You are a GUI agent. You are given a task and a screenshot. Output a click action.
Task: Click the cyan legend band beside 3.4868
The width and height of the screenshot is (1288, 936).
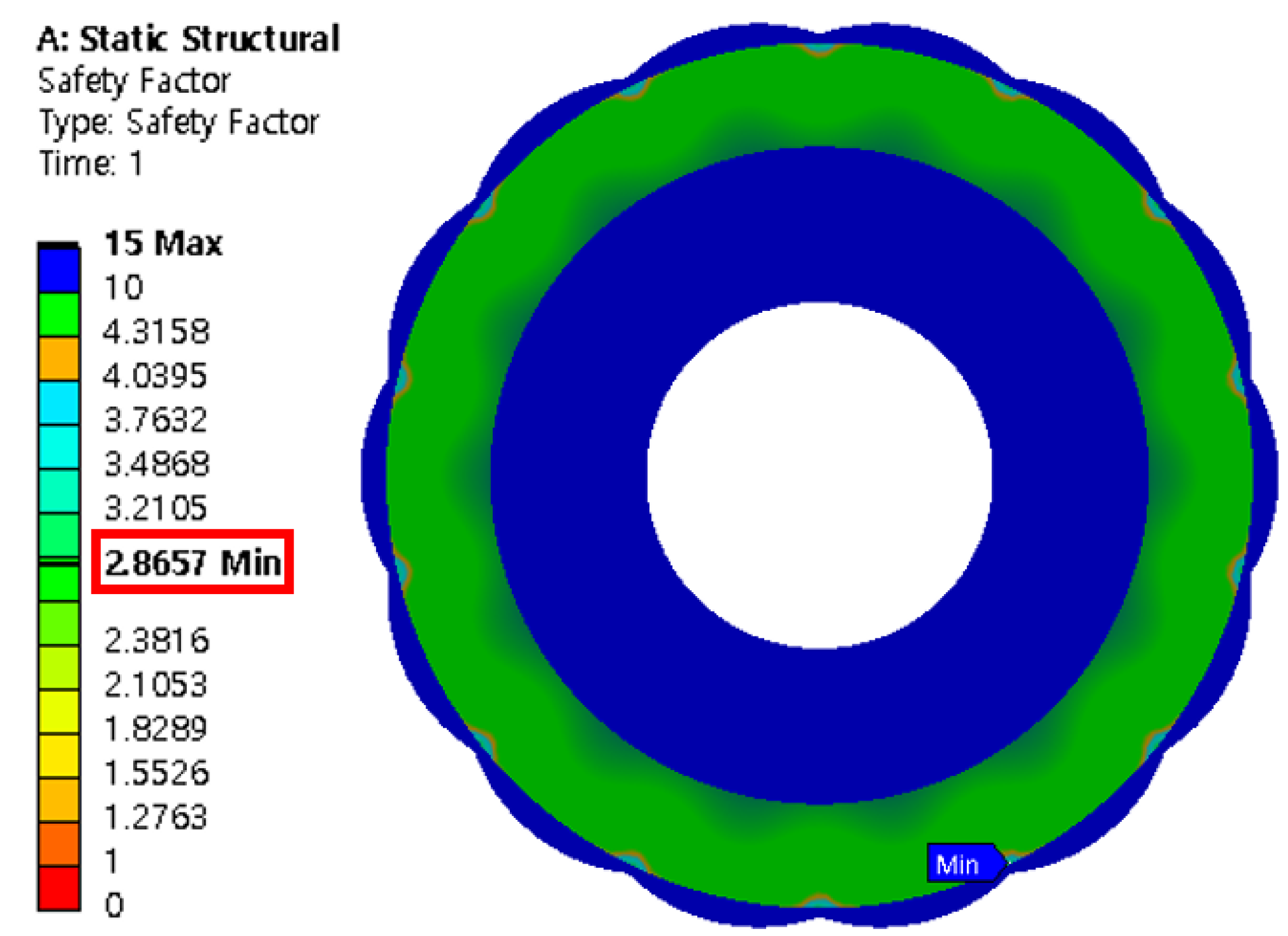(59, 447)
